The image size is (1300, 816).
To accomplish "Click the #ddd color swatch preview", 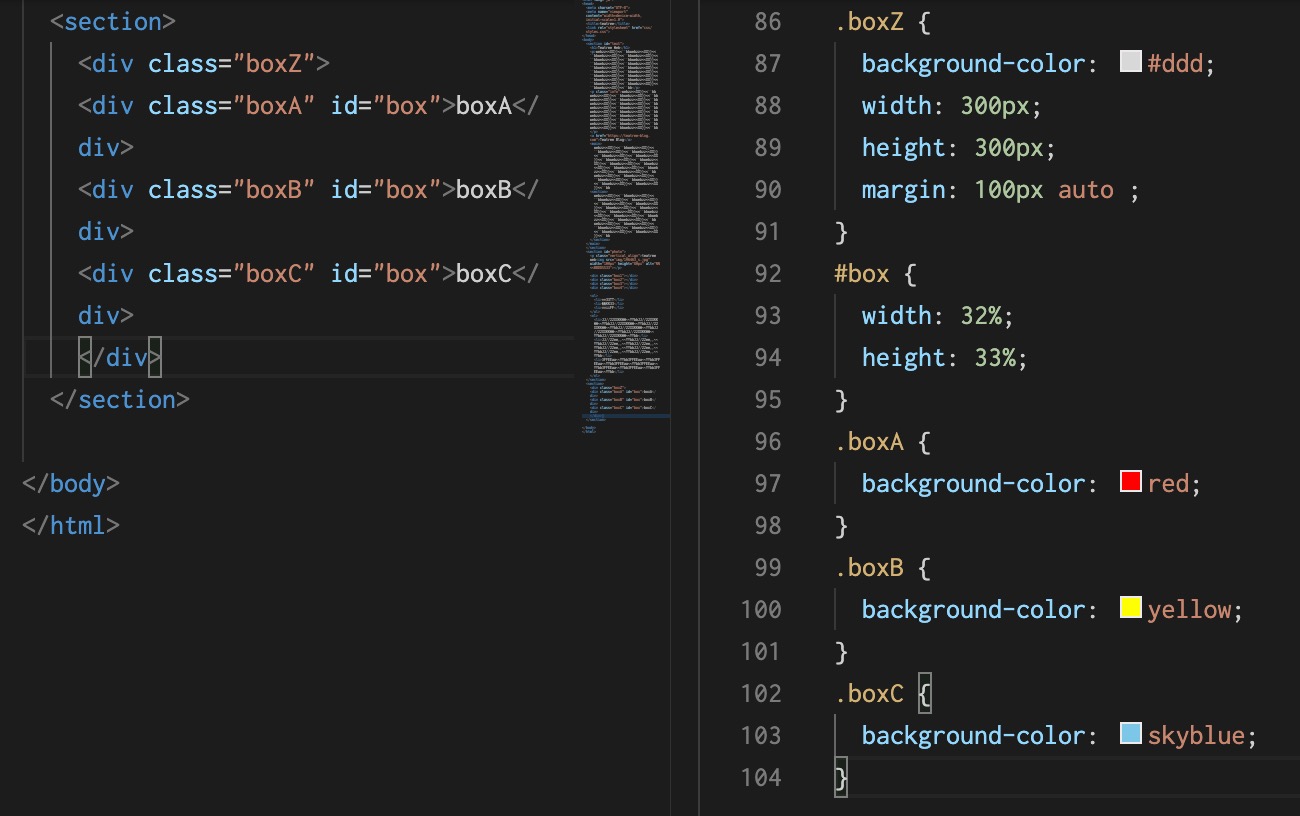I will tap(1129, 61).
